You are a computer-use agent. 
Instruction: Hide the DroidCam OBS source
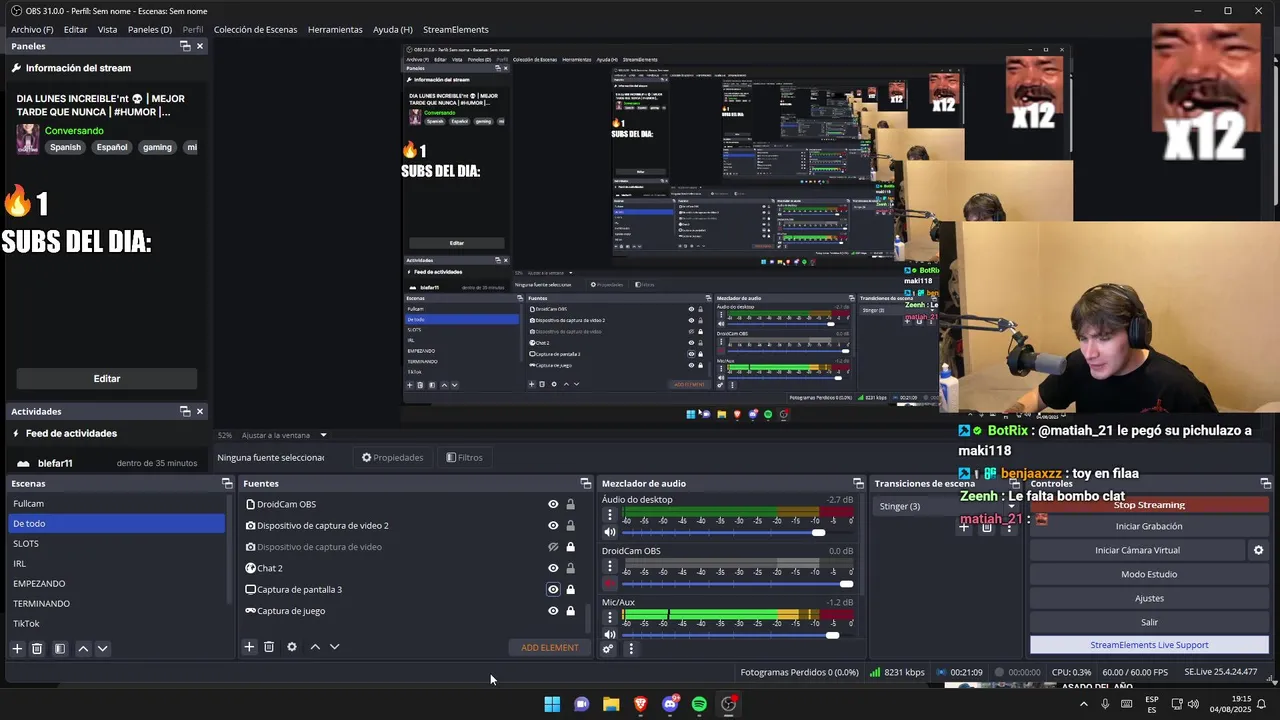tap(553, 505)
